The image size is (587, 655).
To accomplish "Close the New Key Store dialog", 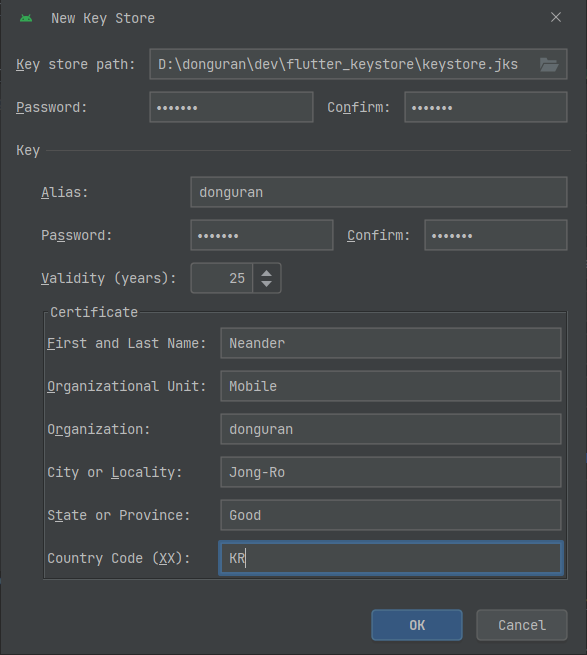I will pos(556,17).
